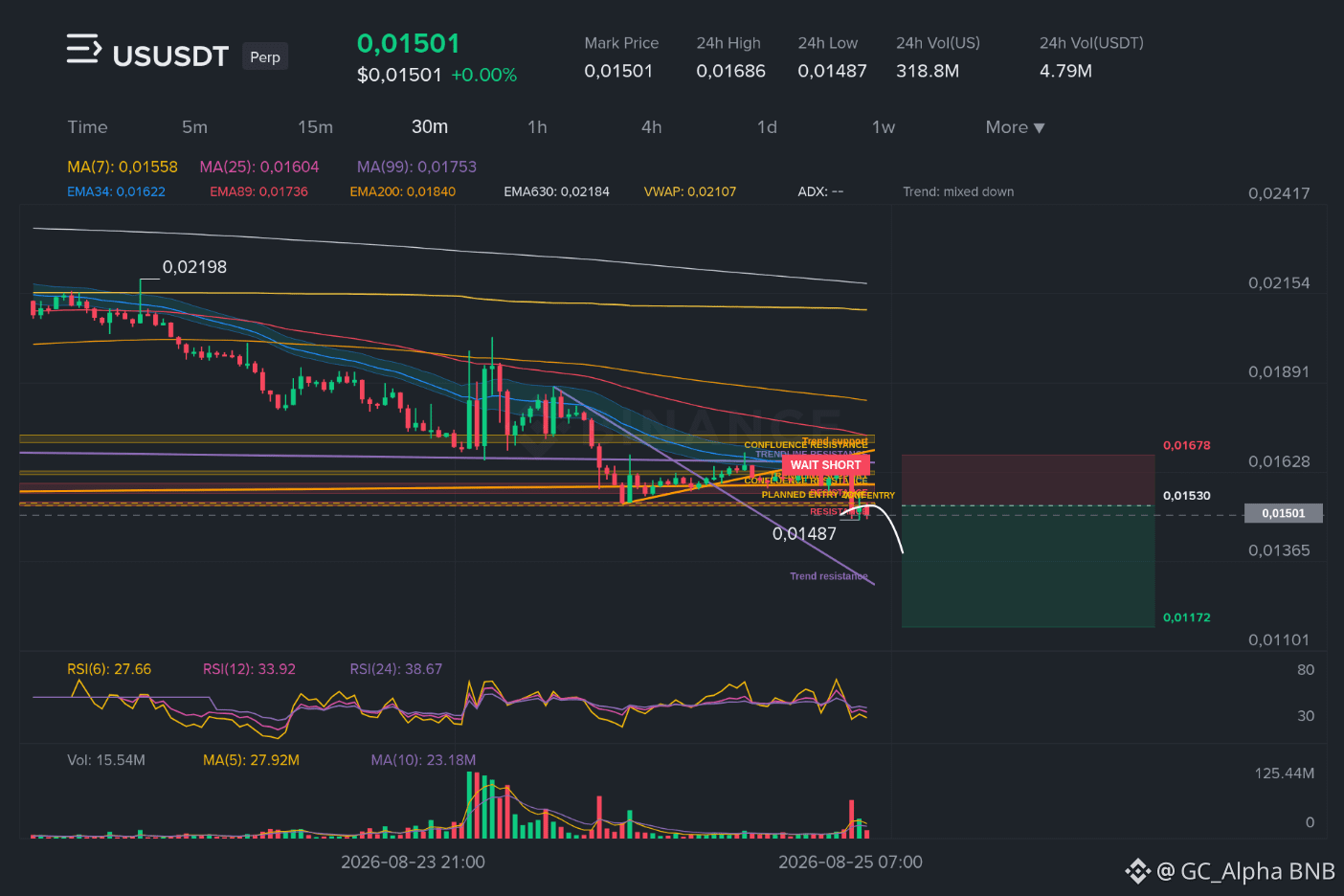
Task: Click the purple Trend resistance label
Action: (x=829, y=576)
